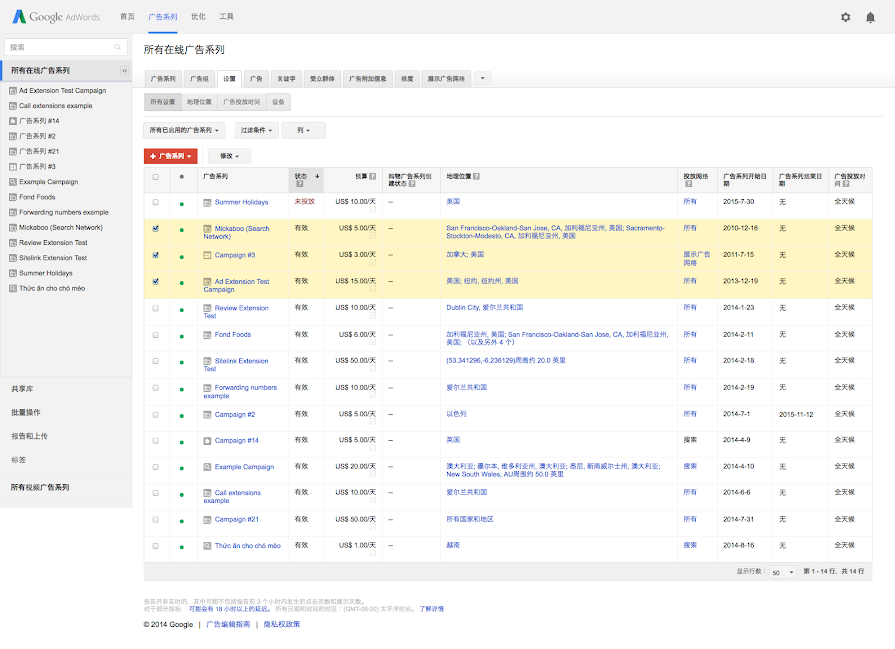
Task: Click the search magnifier icon in sidebar
Action: (x=118, y=47)
